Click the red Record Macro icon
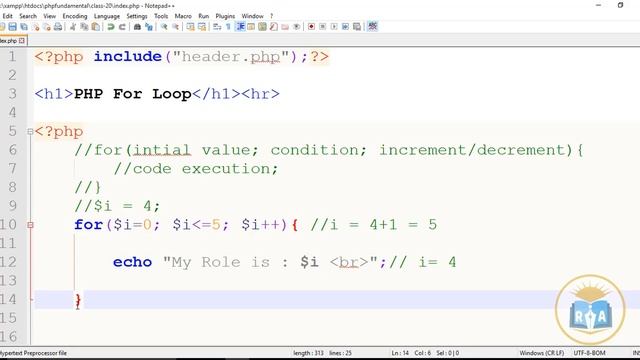 tap(311, 27)
